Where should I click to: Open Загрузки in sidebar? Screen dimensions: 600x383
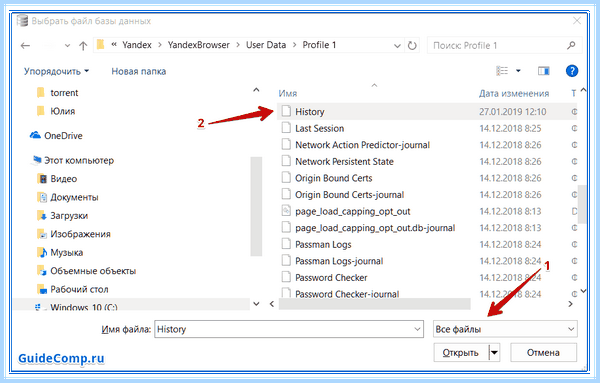[x=69, y=215]
